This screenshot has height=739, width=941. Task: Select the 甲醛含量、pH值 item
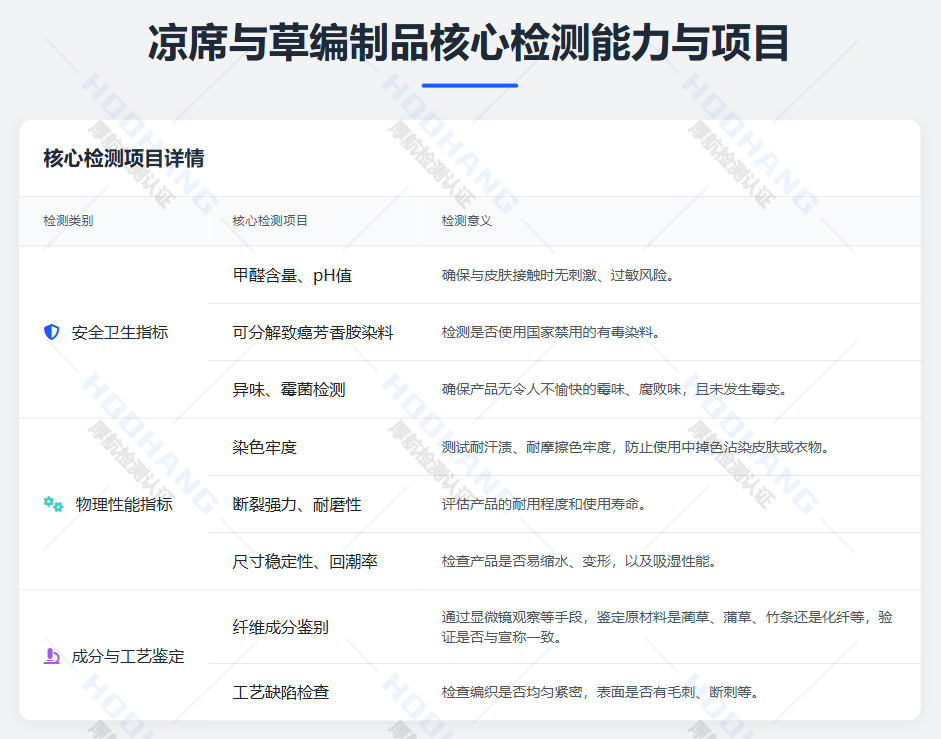coord(292,275)
